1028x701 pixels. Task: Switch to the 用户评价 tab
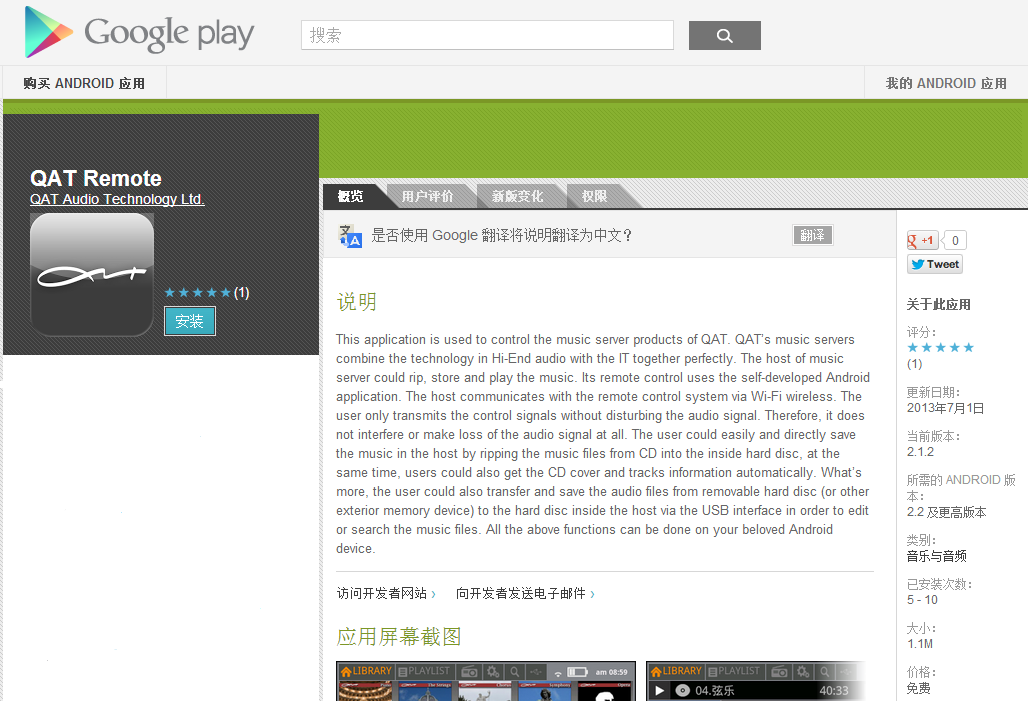tap(427, 196)
